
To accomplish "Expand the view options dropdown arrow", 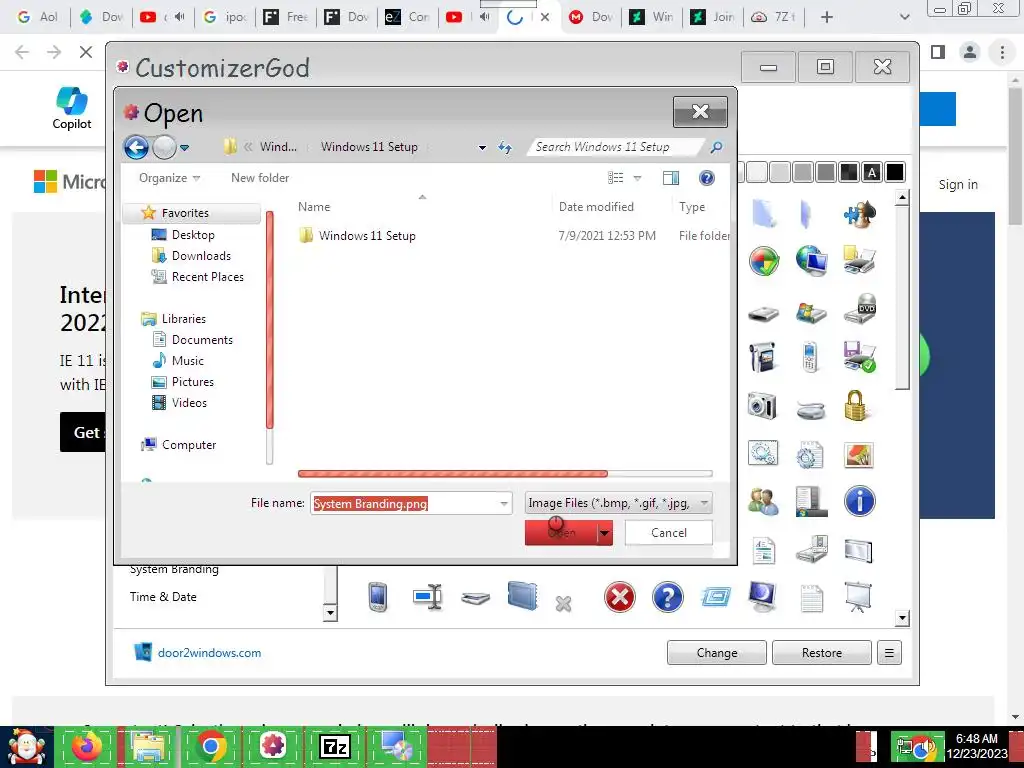I will pyautogui.click(x=637, y=178).
